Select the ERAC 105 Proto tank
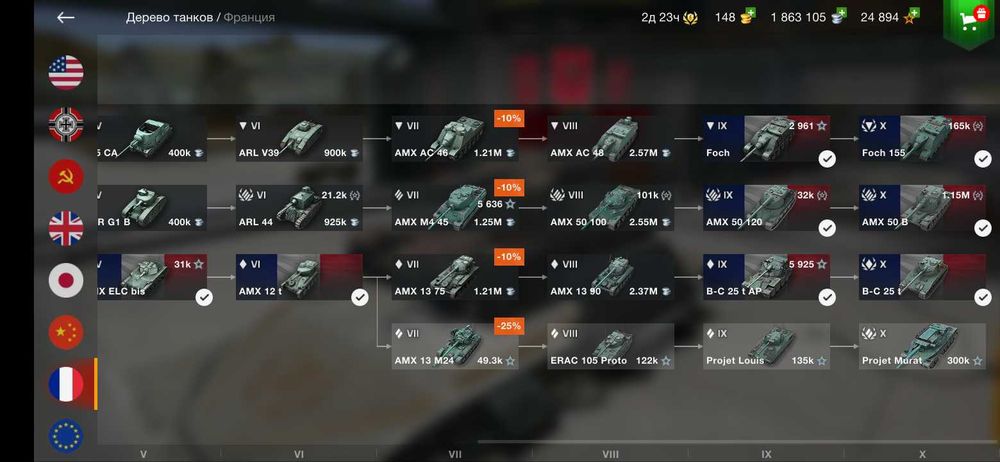The height and width of the screenshot is (462, 1000). [610, 346]
